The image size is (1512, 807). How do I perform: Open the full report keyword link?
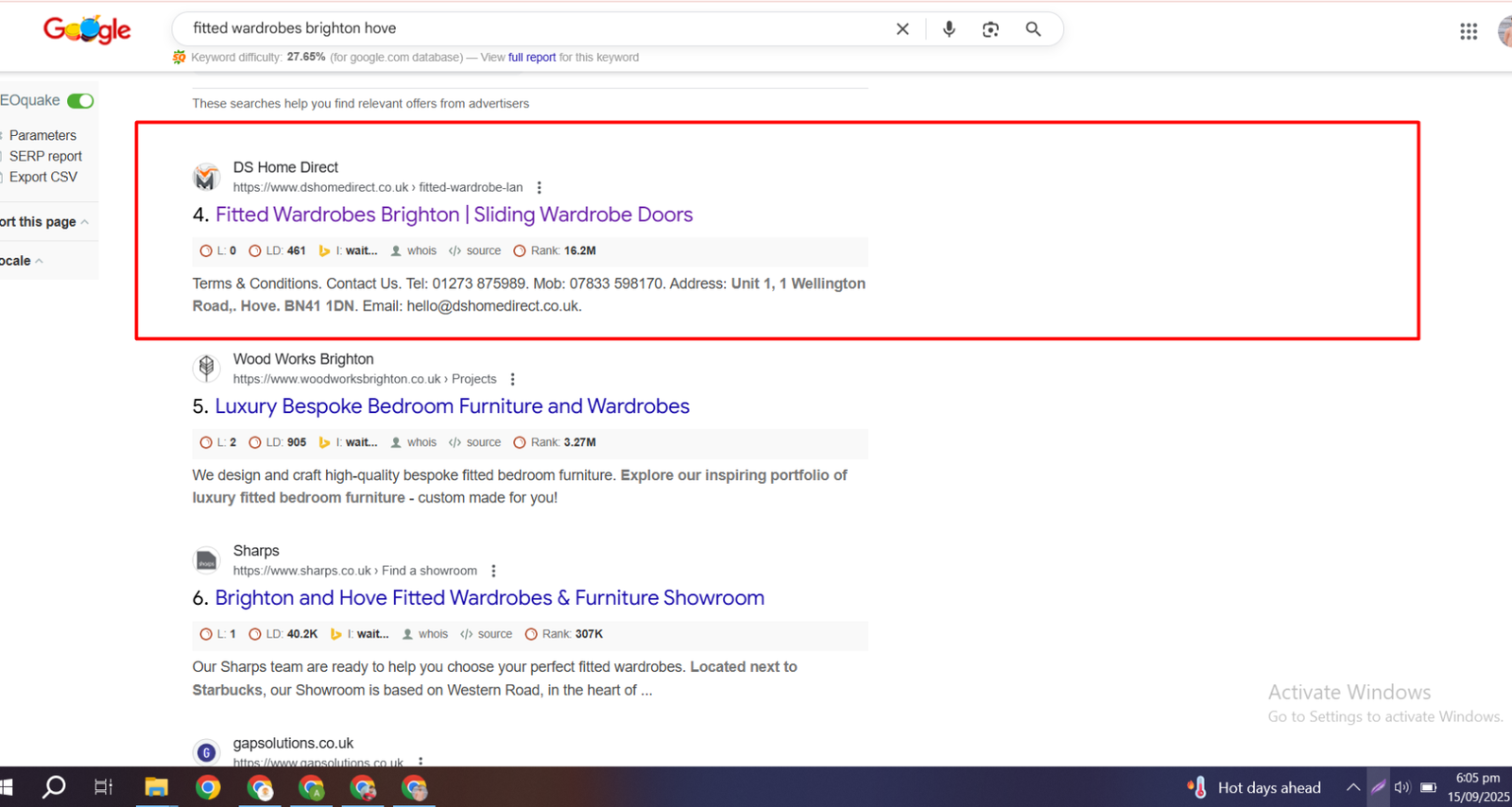point(531,58)
